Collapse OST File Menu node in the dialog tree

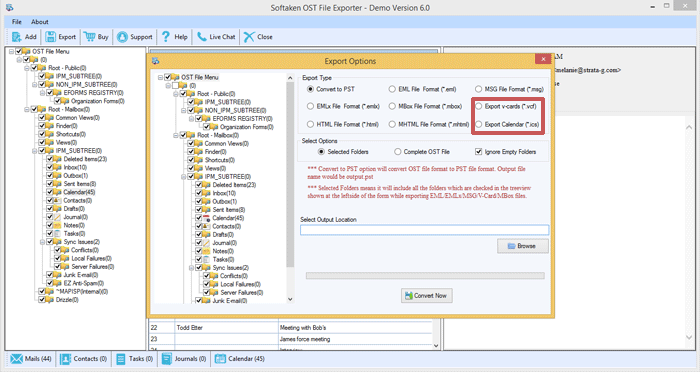click(x=160, y=78)
